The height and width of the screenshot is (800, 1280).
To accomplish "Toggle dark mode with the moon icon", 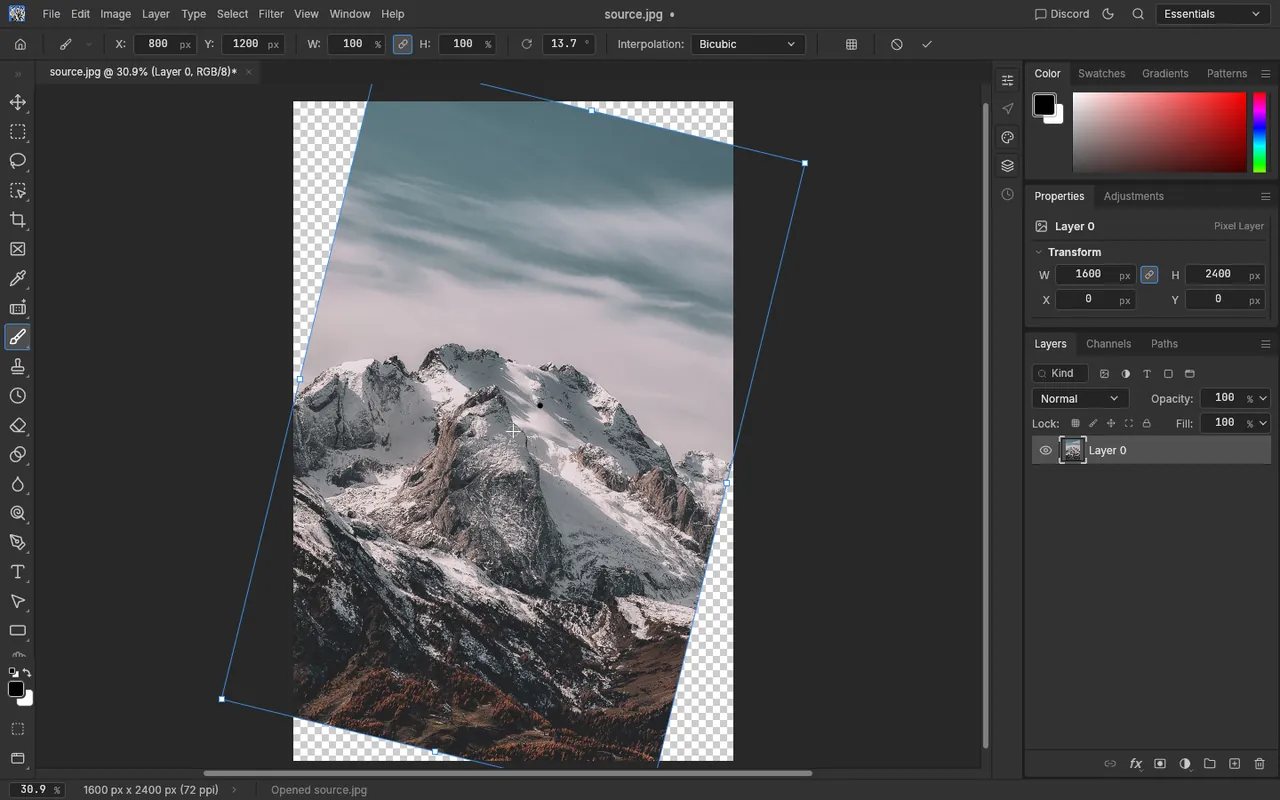I will [x=1108, y=14].
